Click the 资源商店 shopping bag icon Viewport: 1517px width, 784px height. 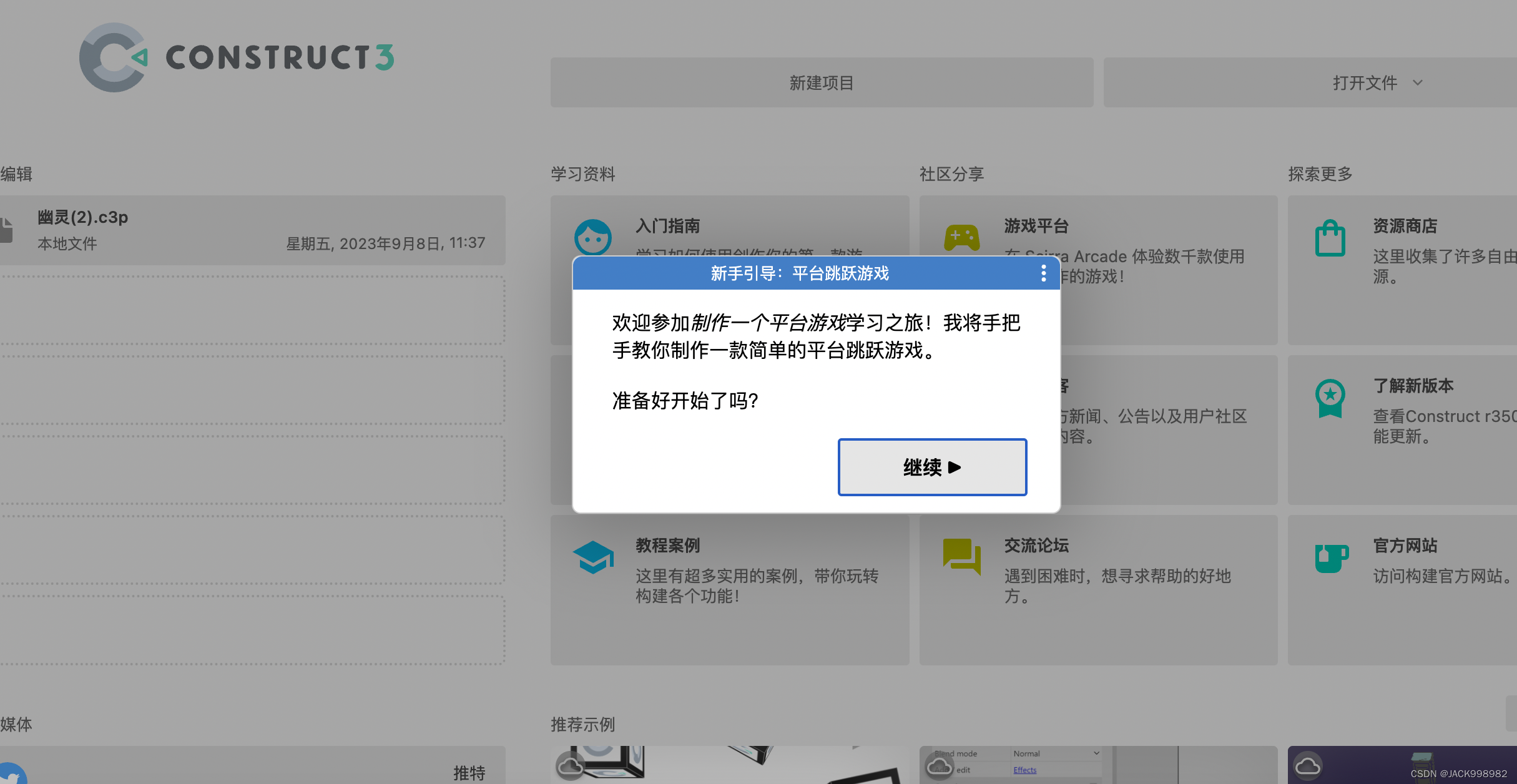point(1330,238)
